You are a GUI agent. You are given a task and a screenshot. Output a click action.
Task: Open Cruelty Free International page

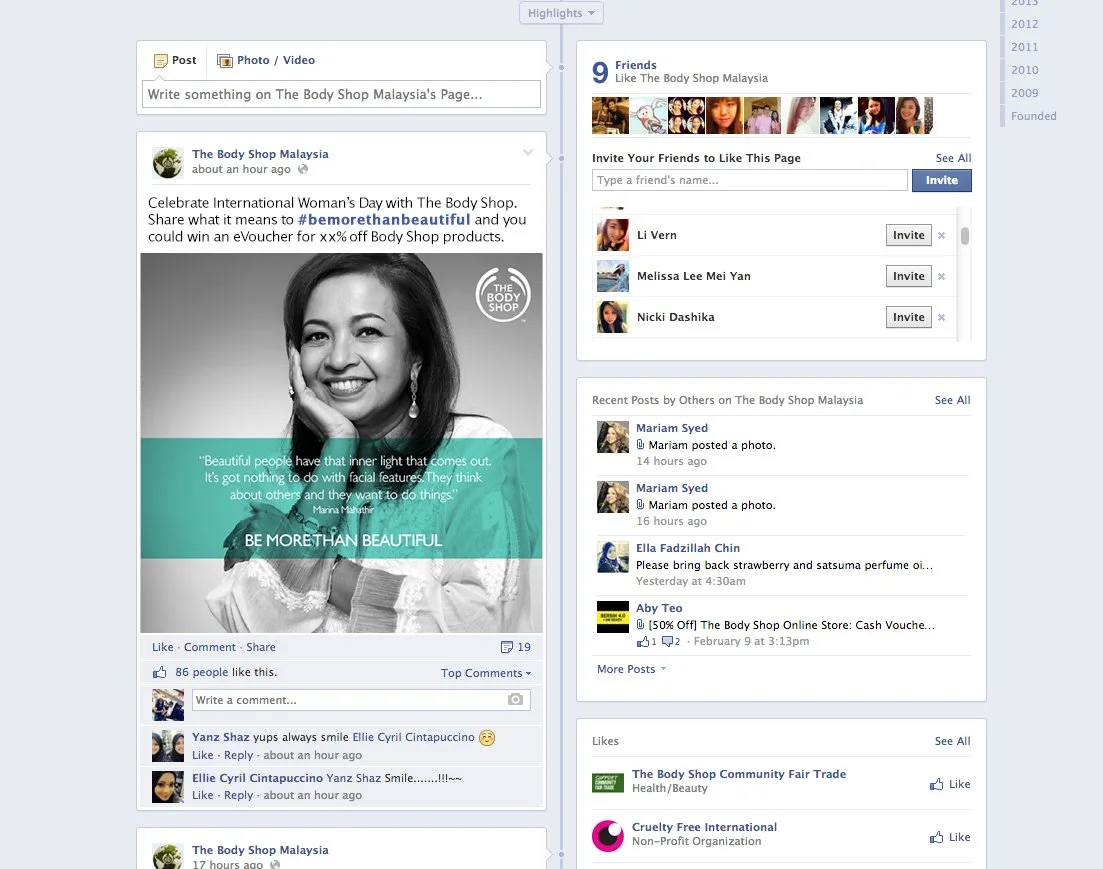(704, 827)
